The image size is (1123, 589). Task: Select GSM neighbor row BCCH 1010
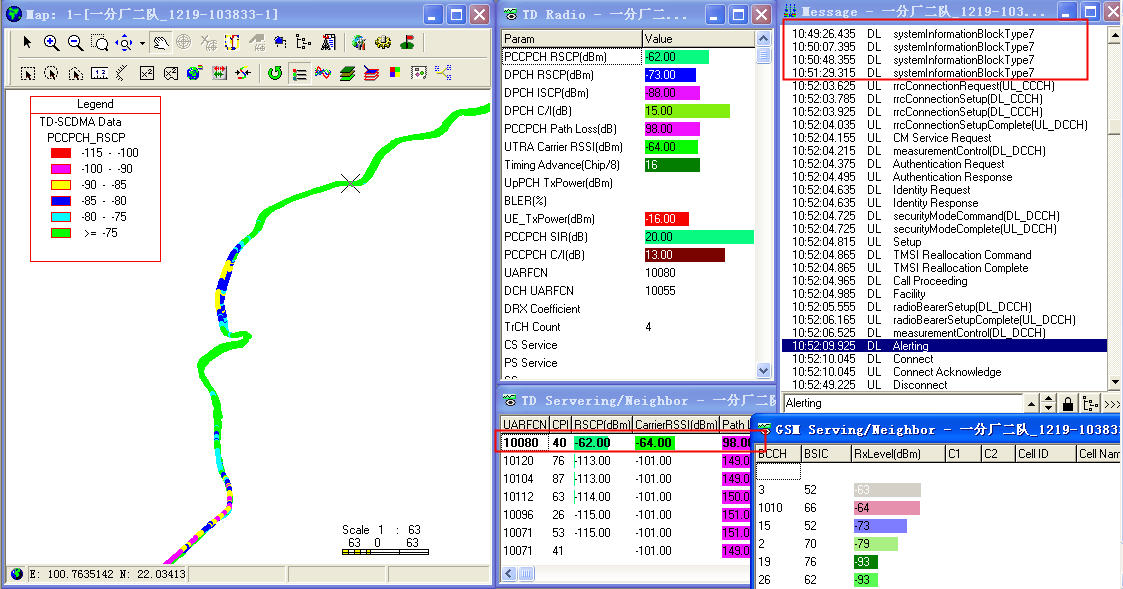click(938, 508)
